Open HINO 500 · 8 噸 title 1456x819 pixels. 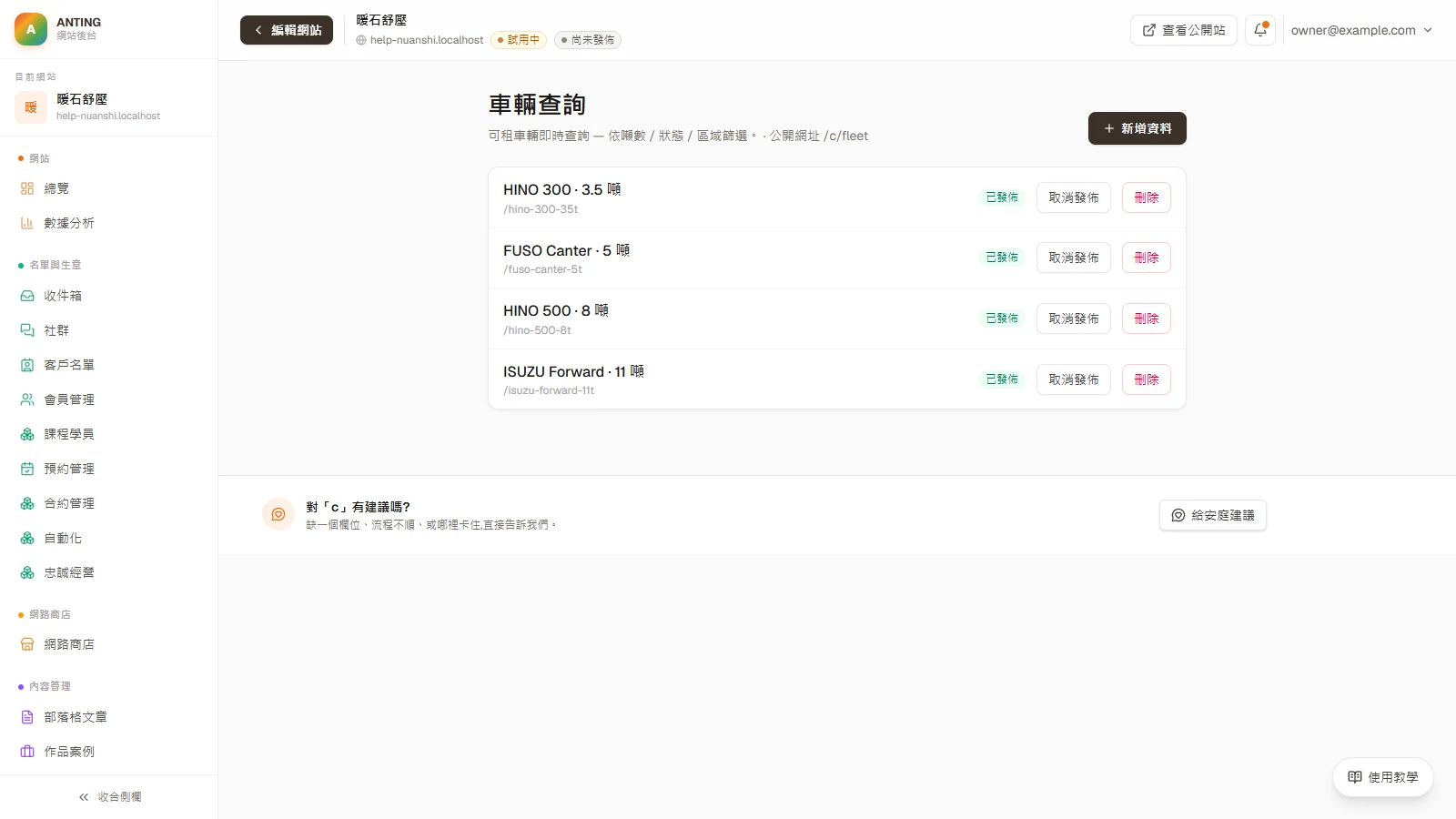pos(556,310)
